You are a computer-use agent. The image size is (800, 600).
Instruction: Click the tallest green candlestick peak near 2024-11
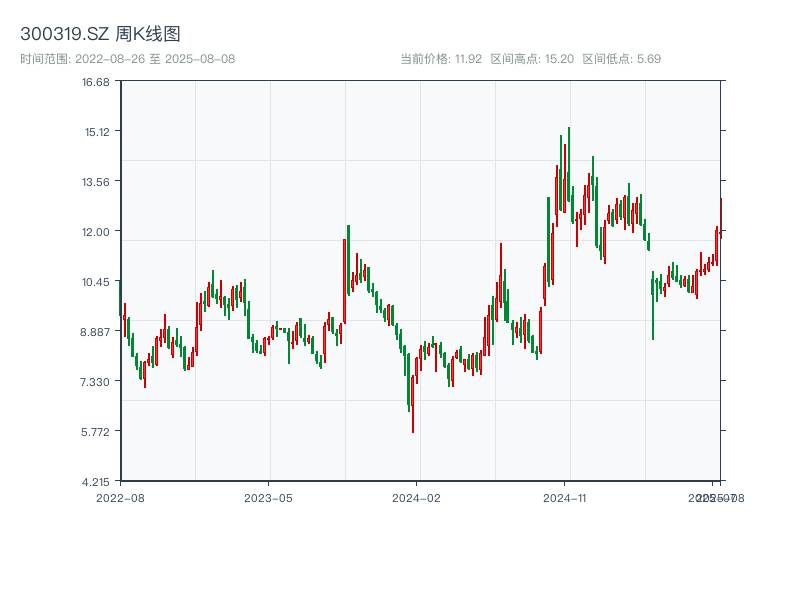pyautogui.click(x=569, y=163)
